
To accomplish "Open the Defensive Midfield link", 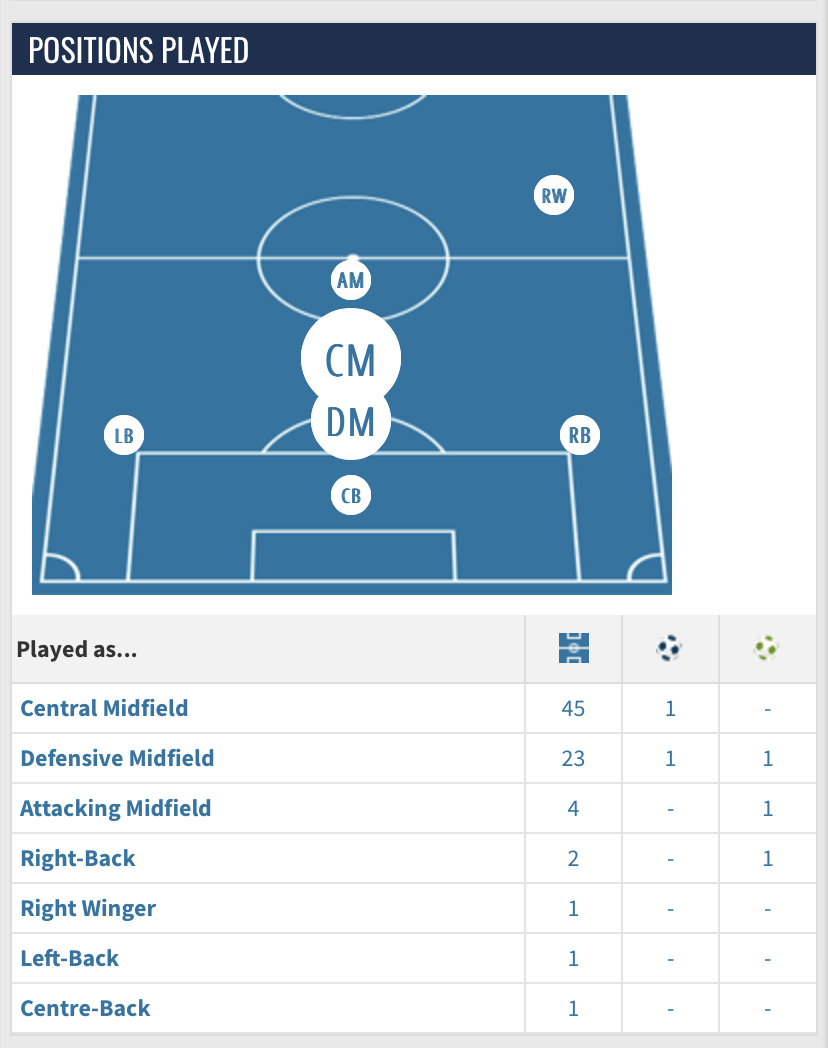I will click(117, 758).
